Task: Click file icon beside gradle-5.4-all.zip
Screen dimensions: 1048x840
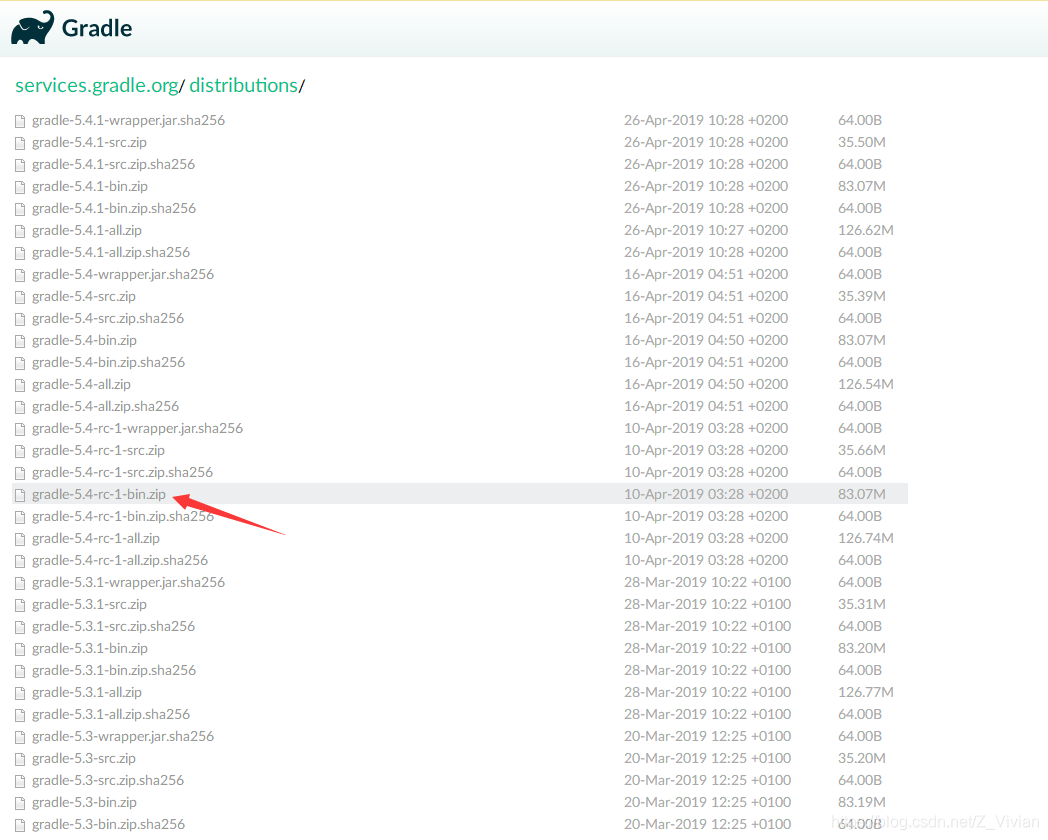Action: 20,386
